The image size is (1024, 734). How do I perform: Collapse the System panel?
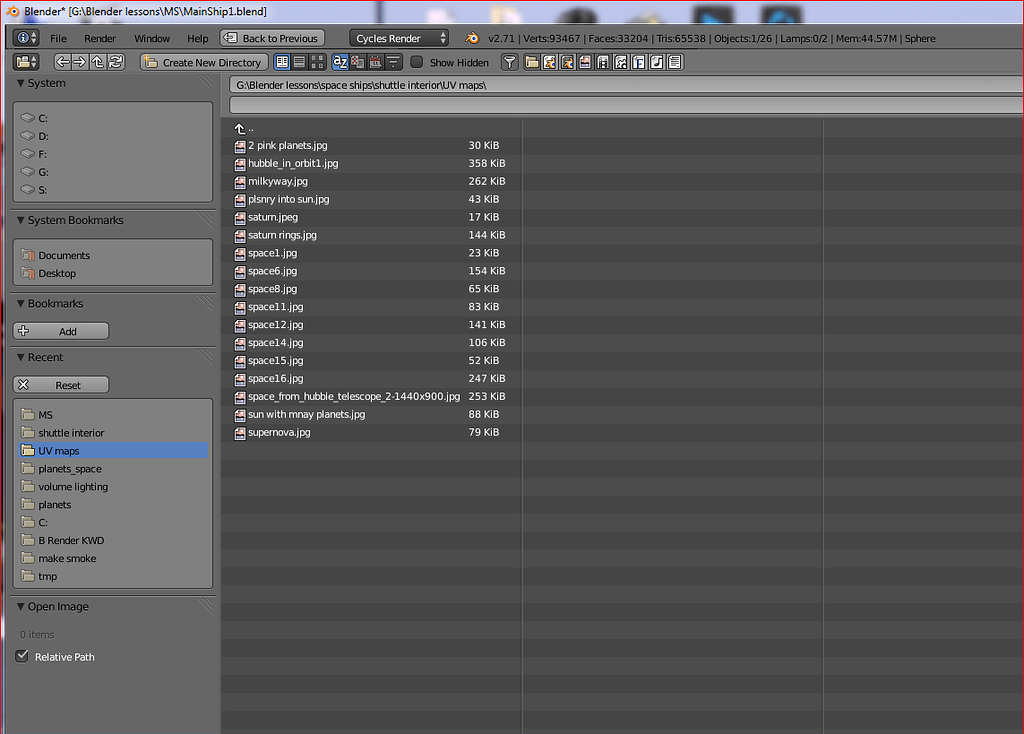pos(21,83)
